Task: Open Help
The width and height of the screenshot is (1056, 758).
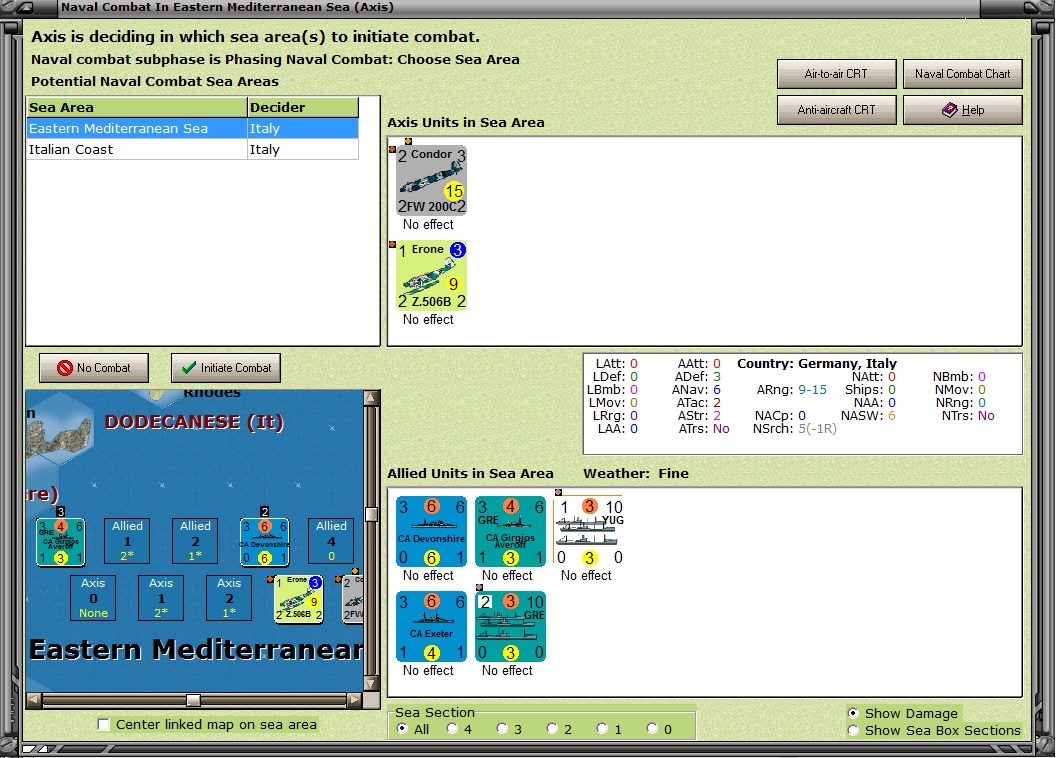Action: point(962,110)
